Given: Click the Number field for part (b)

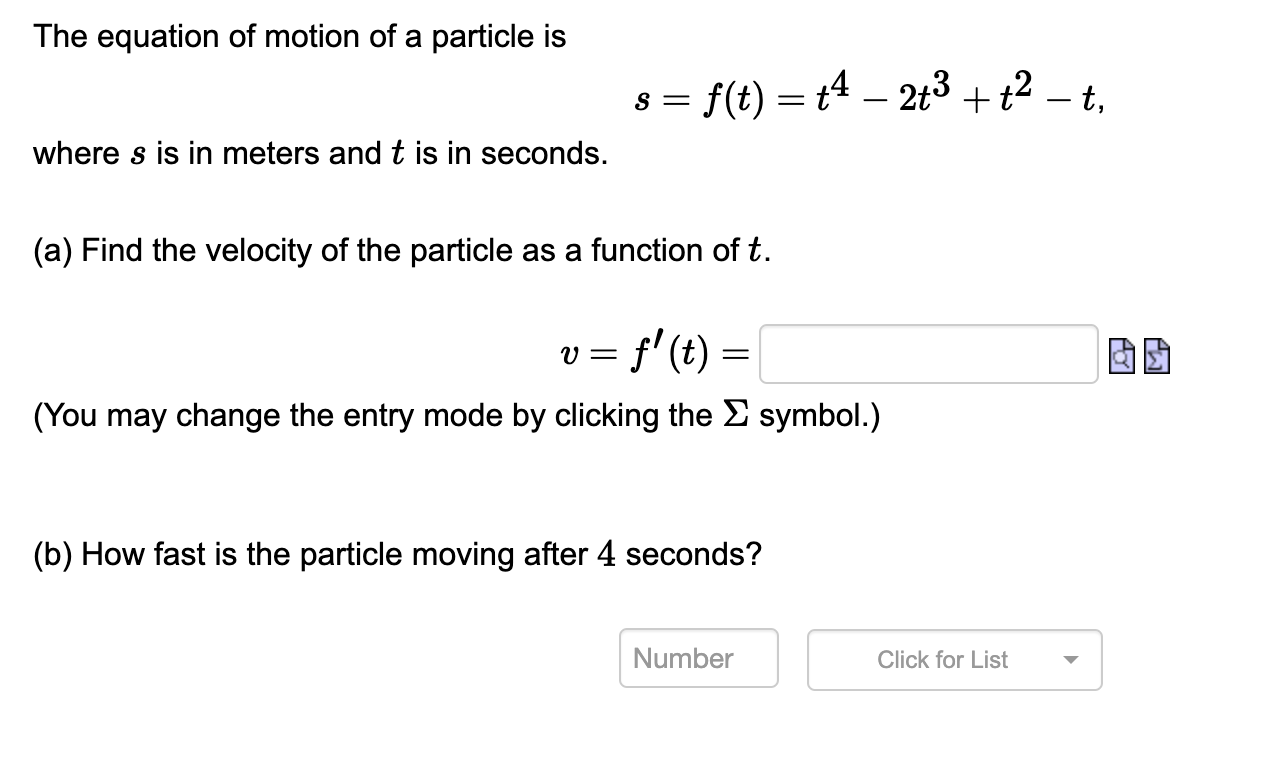Looking at the screenshot, I should [x=698, y=658].
